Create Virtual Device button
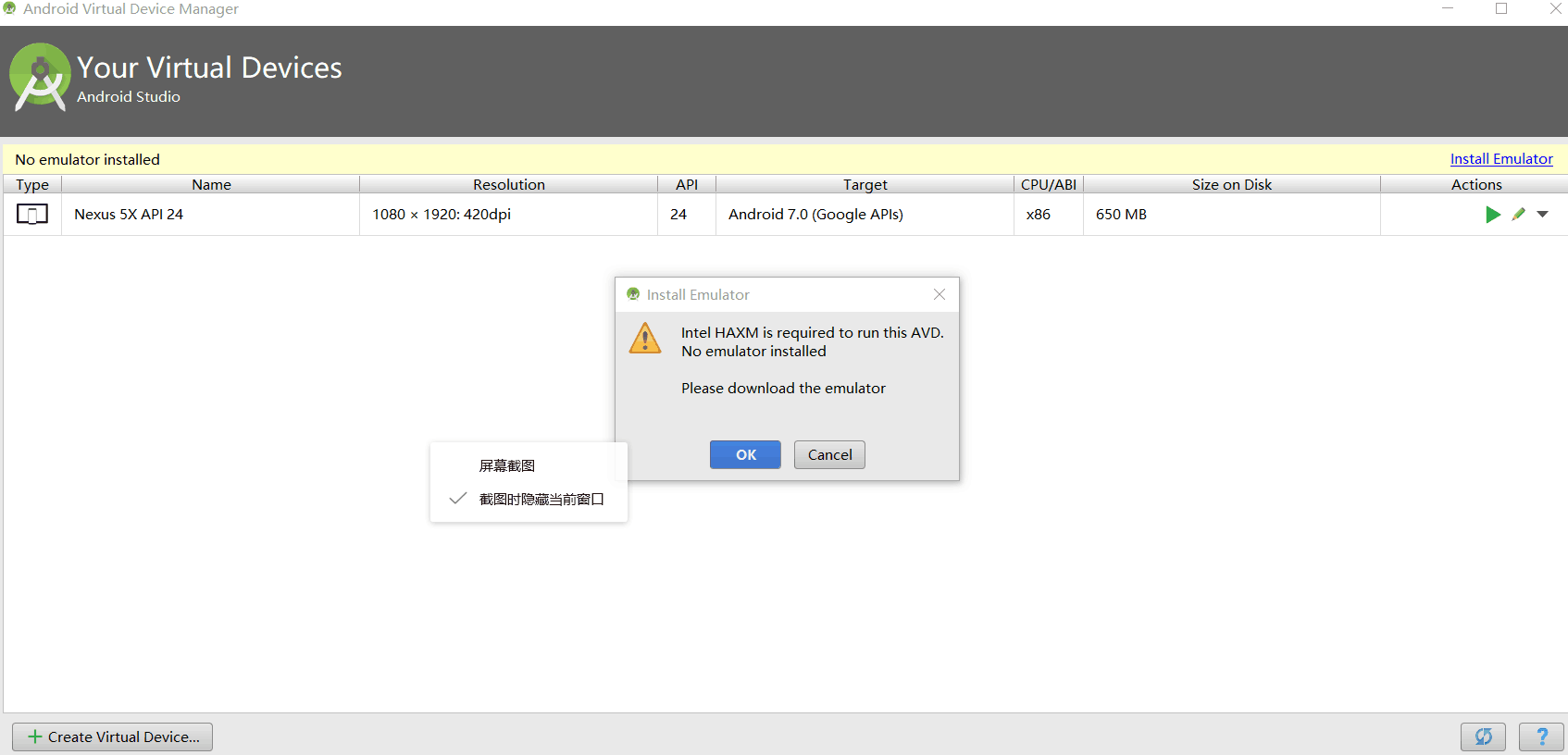The height and width of the screenshot is (755, 1568). [x=112, y=736]
